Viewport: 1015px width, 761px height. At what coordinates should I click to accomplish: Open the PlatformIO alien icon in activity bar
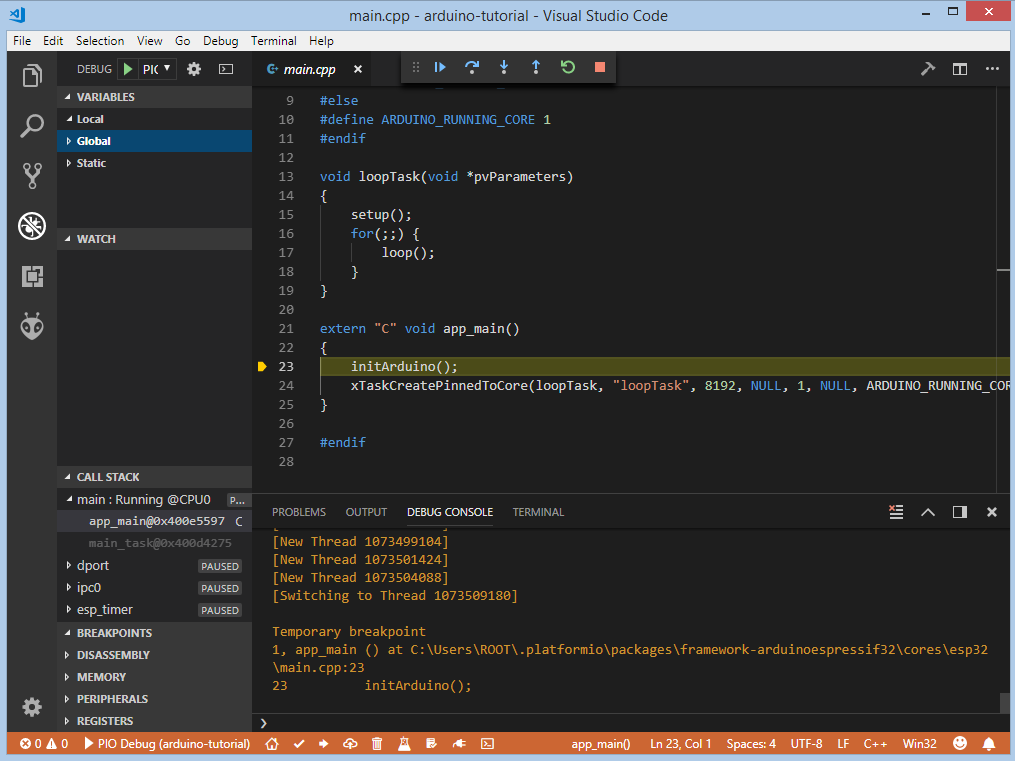pyautogui.click(x=32, y=326)
